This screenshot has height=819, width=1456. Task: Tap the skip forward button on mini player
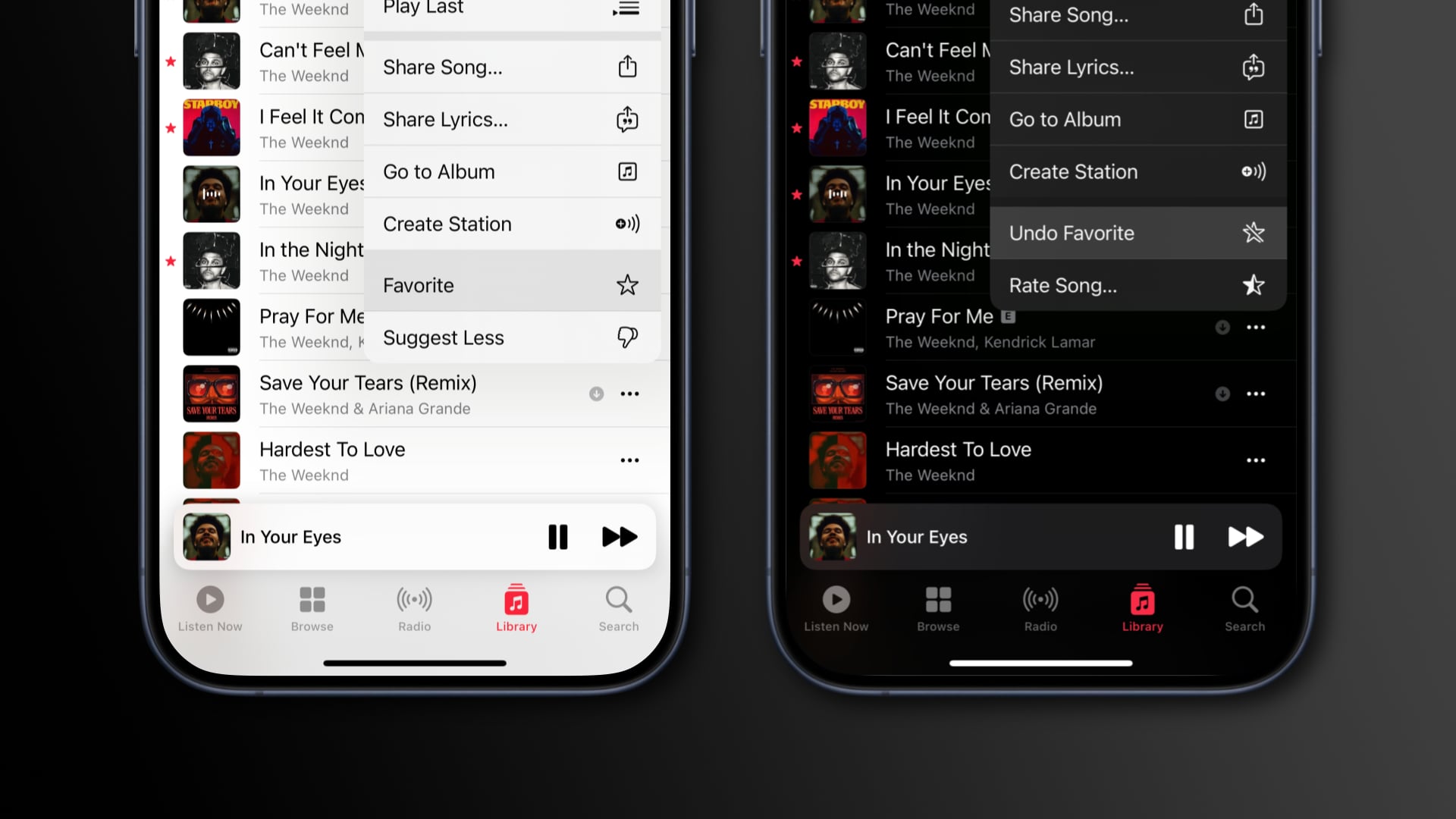[620, 537]
